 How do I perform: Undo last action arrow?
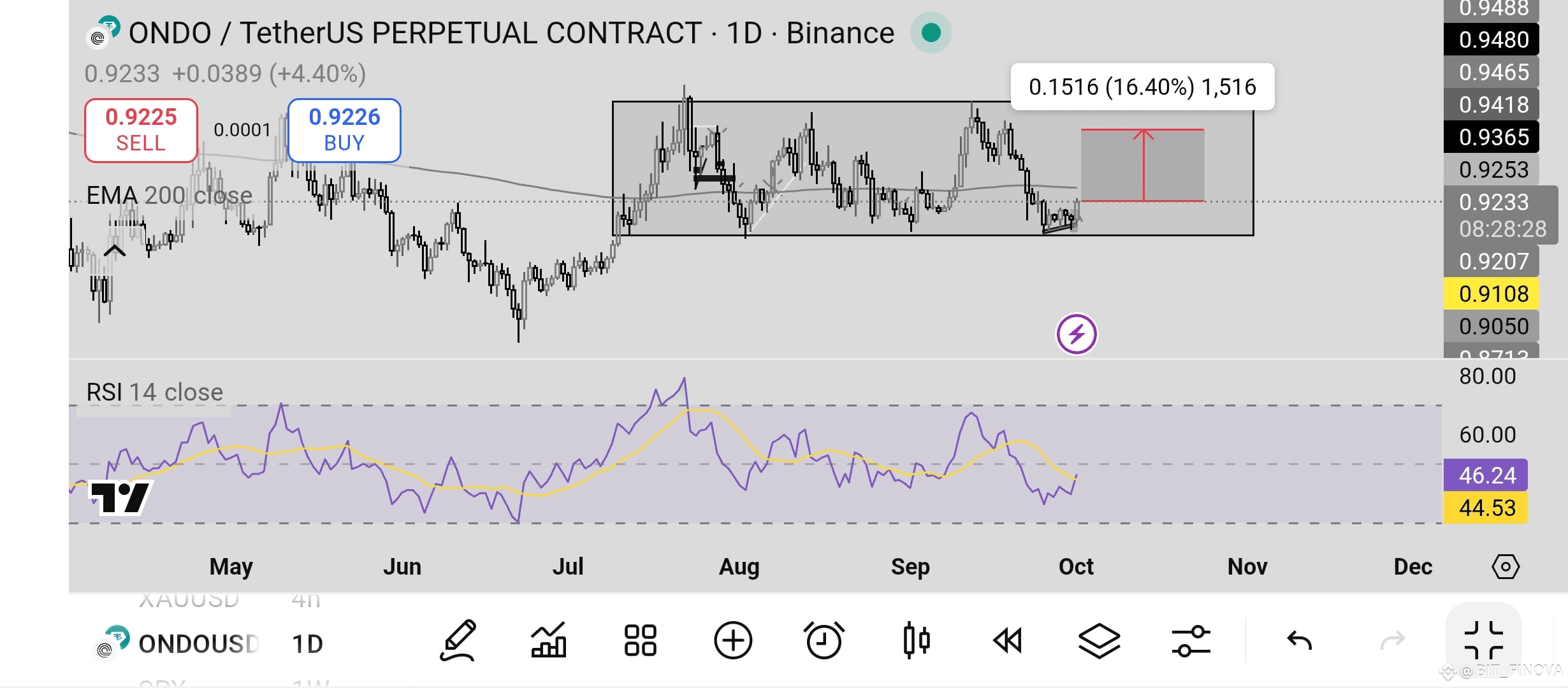click(x=1299, y=640)
